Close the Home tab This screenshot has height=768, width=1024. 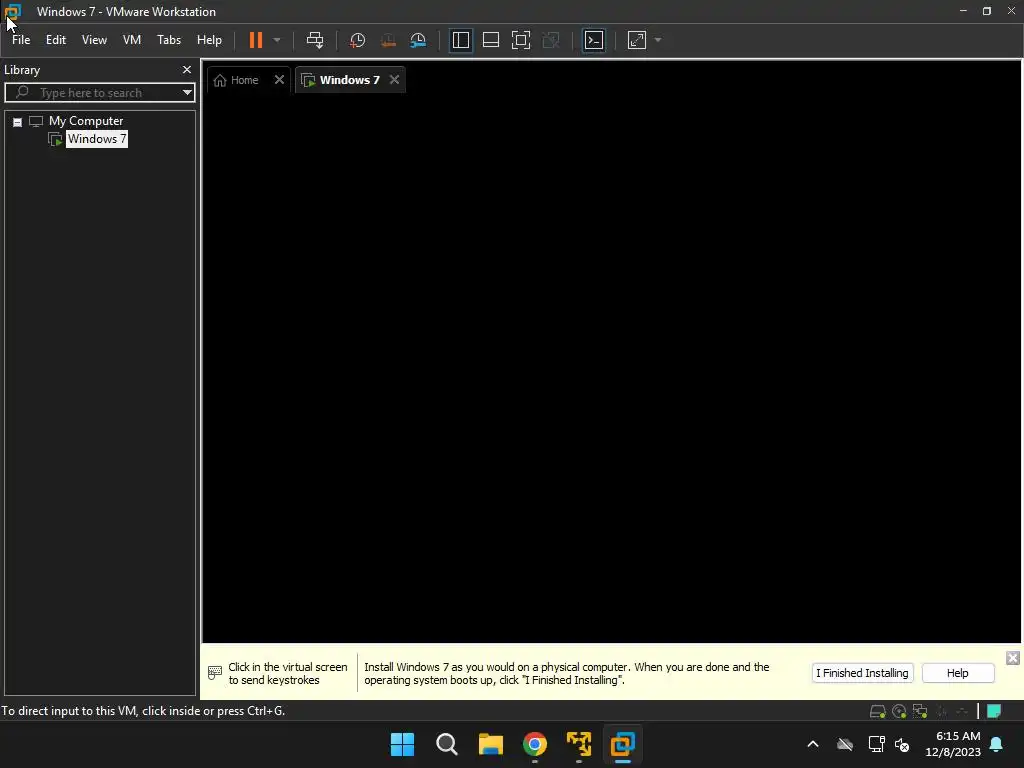click(x=279, y=80)
